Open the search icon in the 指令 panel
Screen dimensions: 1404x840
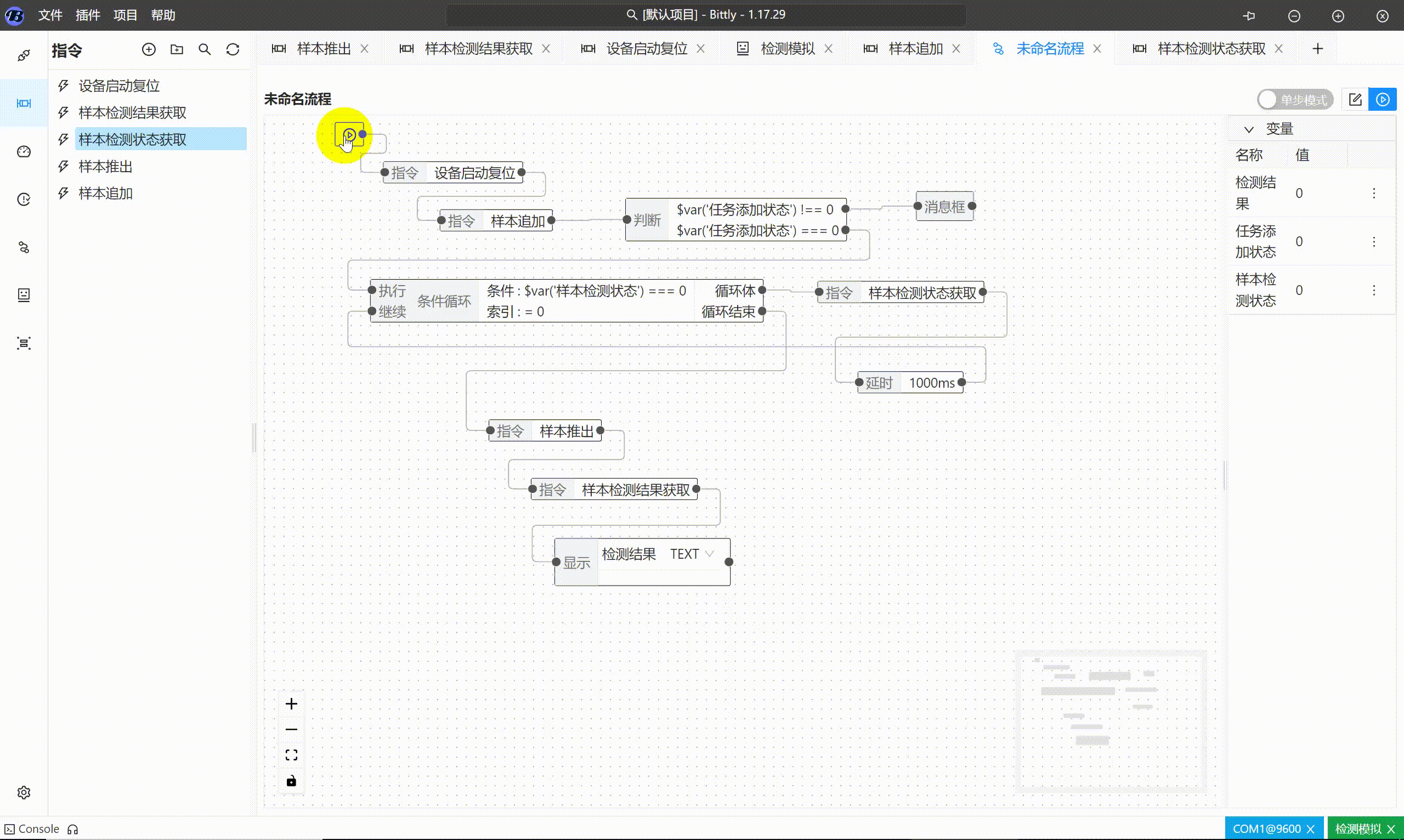(205, 49)
